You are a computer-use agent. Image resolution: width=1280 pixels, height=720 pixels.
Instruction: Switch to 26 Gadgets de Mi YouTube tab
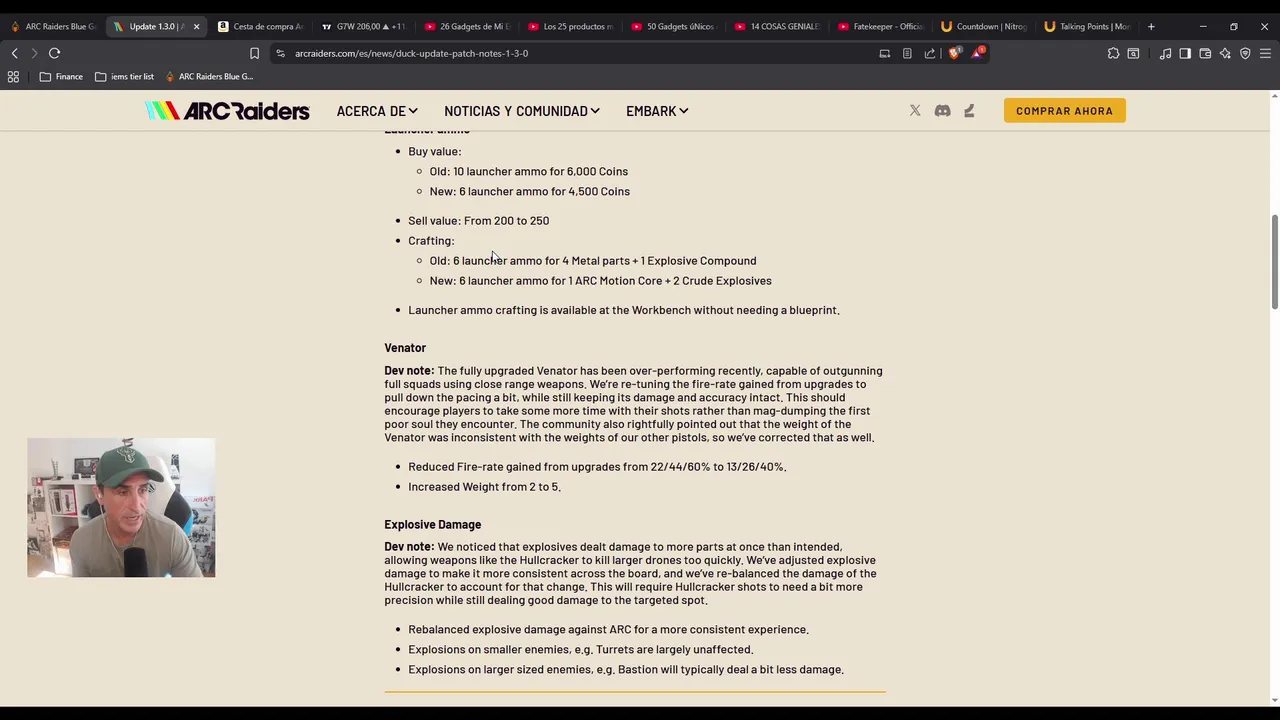467,26
